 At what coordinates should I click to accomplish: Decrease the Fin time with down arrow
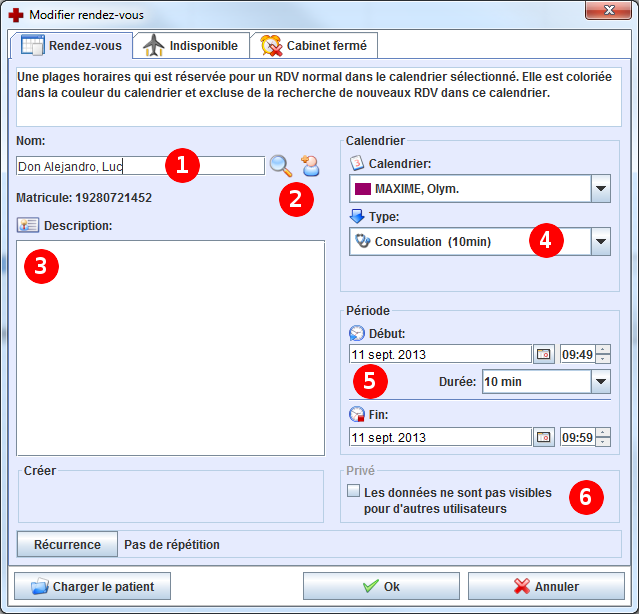pyautogui.click(x=602, y=442)
